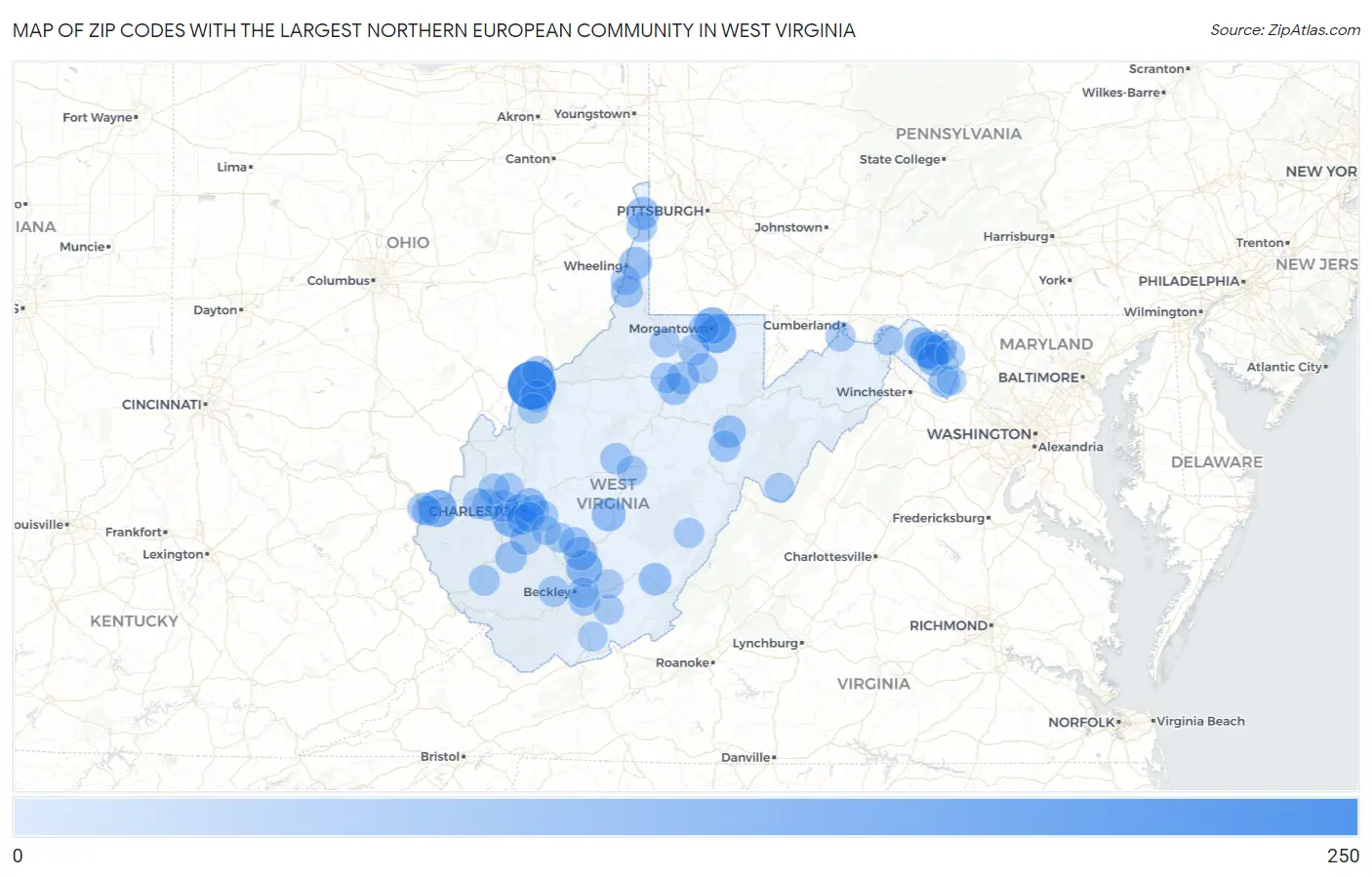Click the PENNSYLVANIA state label
Image resolution: width=1372 pixels, height=877 pixels.
pos(958,134)
